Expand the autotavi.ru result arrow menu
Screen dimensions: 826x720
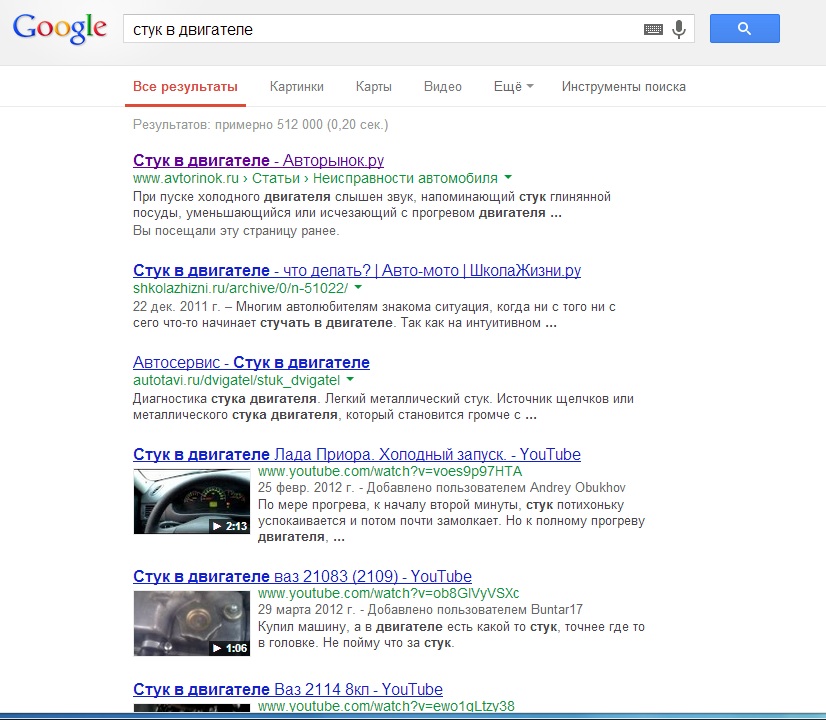[x=350, y=381]
